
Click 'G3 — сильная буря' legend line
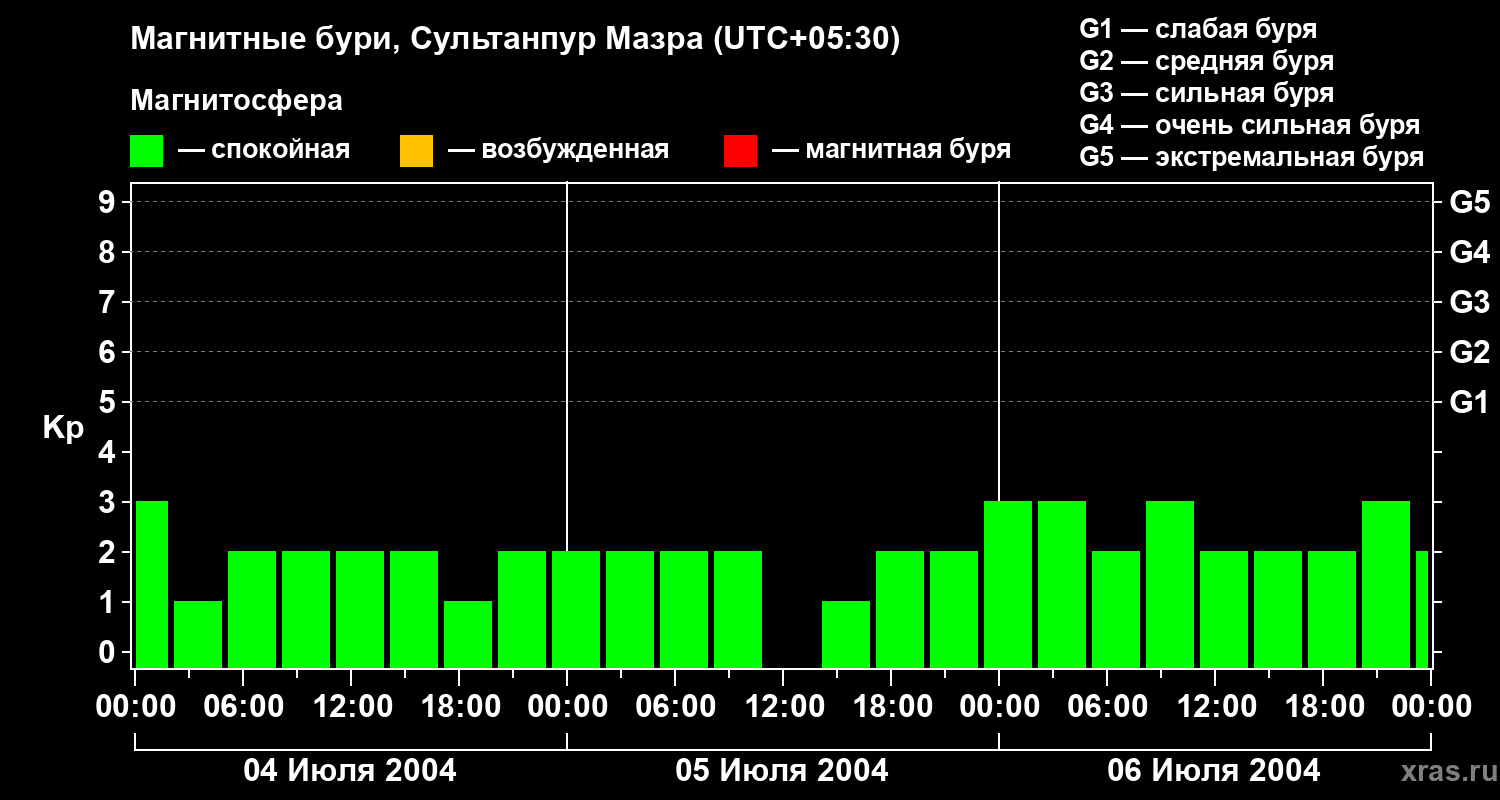1206,93
